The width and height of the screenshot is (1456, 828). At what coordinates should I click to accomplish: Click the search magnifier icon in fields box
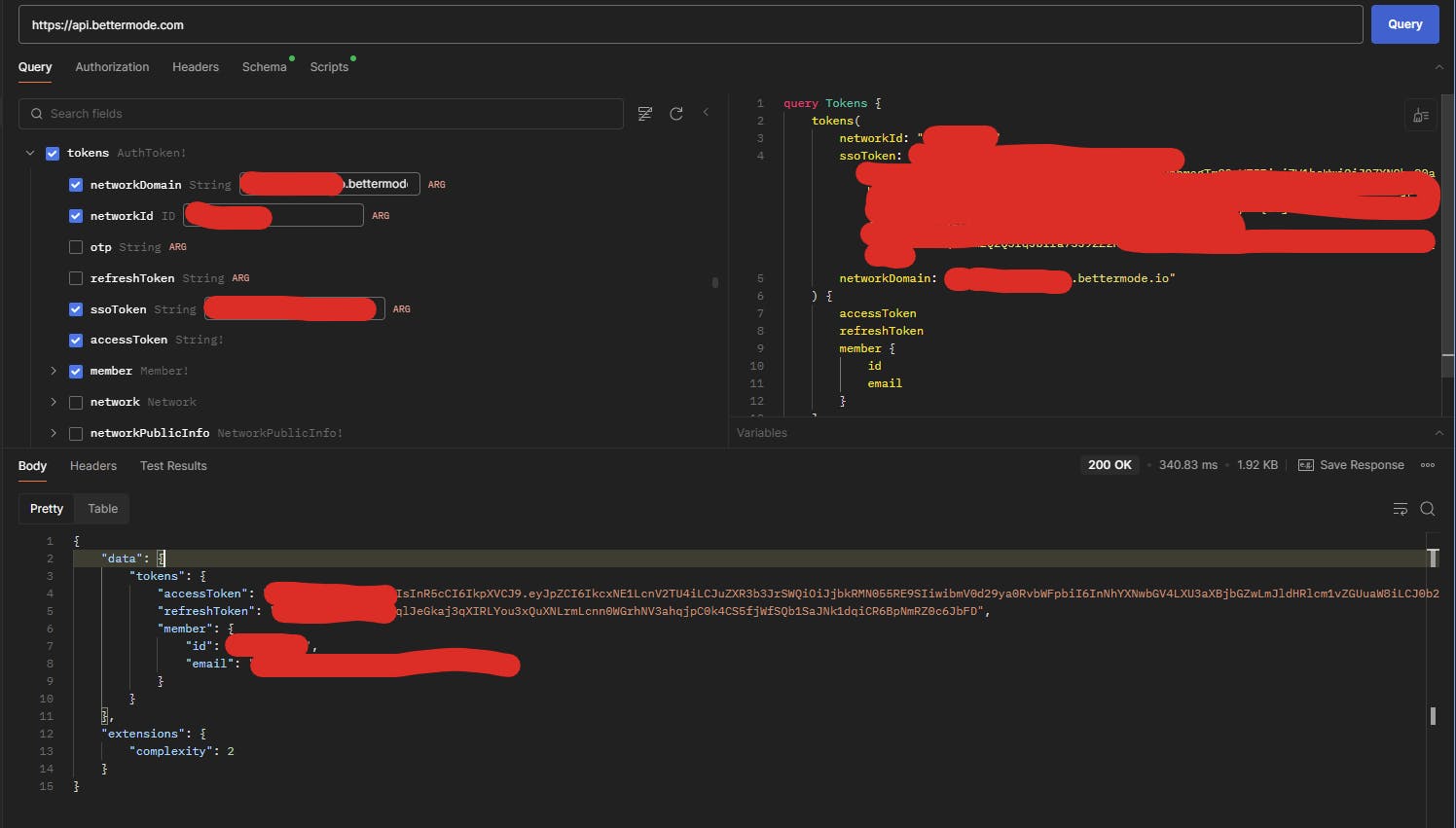point(37,114)
